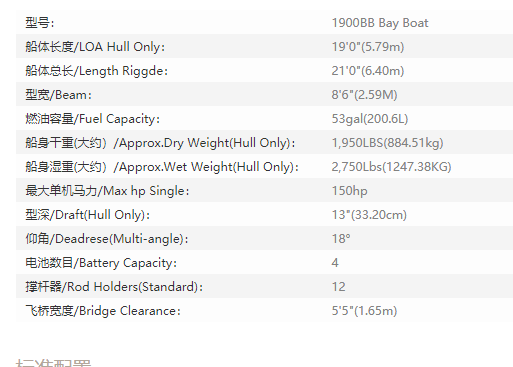Screen dimensions: 513x367
Task: Select the Beam label text
Action: [x=58, y=95]
